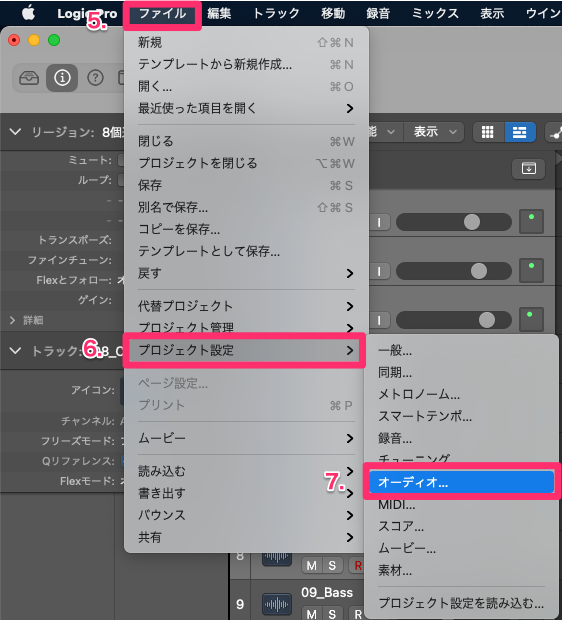Expand the 共有 submenu
The width and height of the screenshot is (562, 620).
(246, 537)
